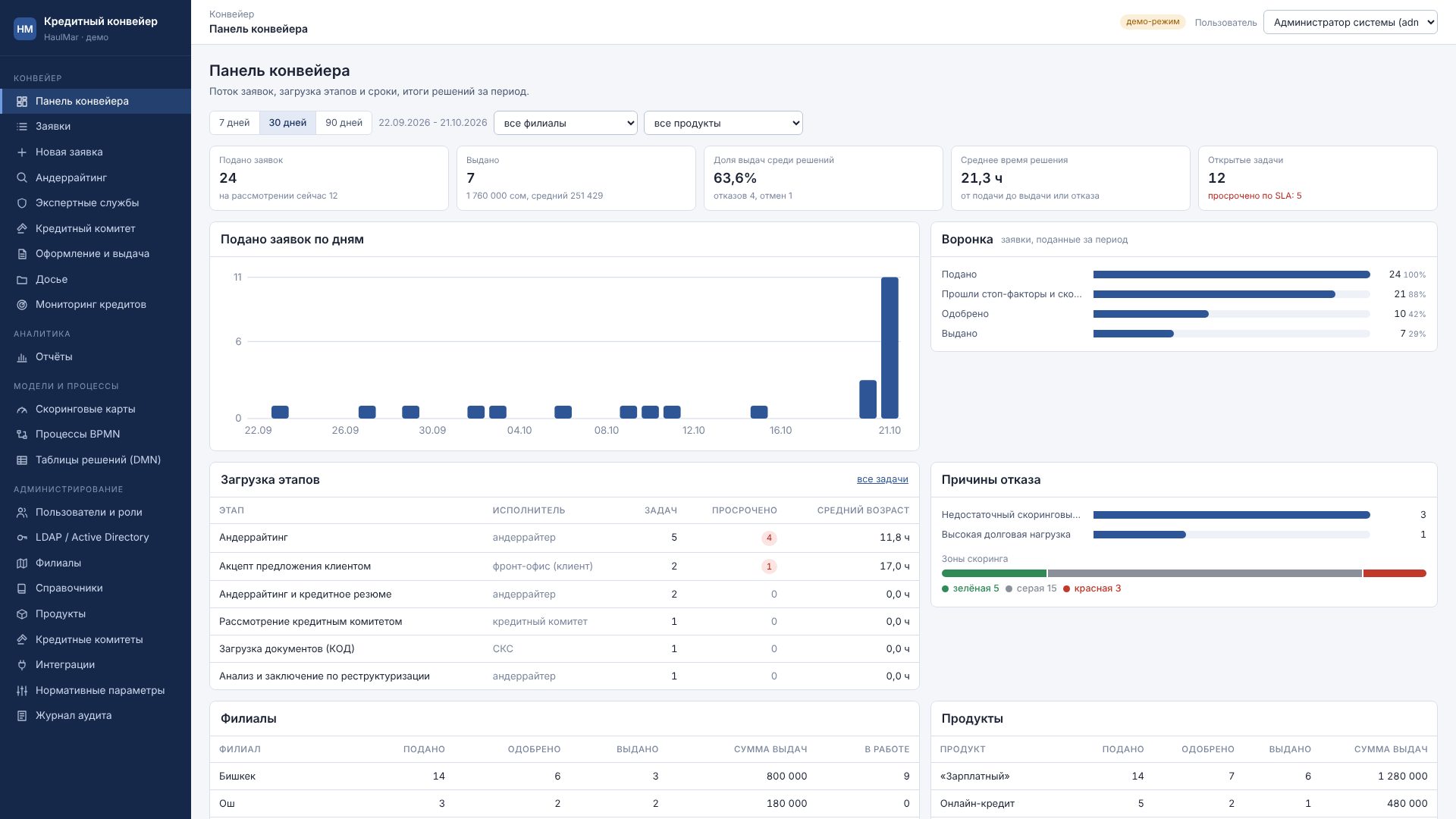The width and height of the screenshot is (1456, 819).
Task: Click the key icon for LDAP / Active Directory
Action: coord(22,538)
